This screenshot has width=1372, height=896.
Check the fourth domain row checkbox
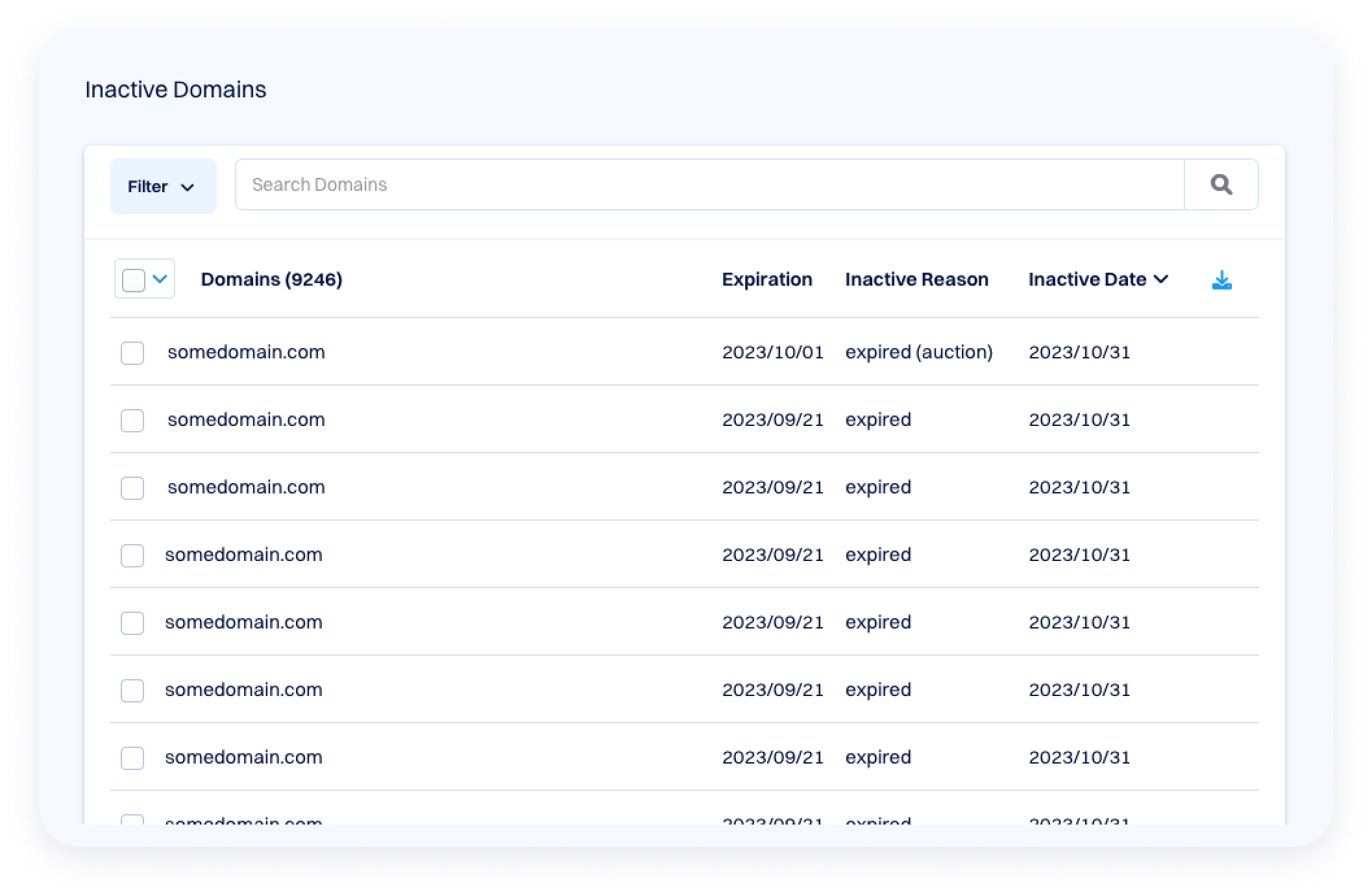click(132, 556)
